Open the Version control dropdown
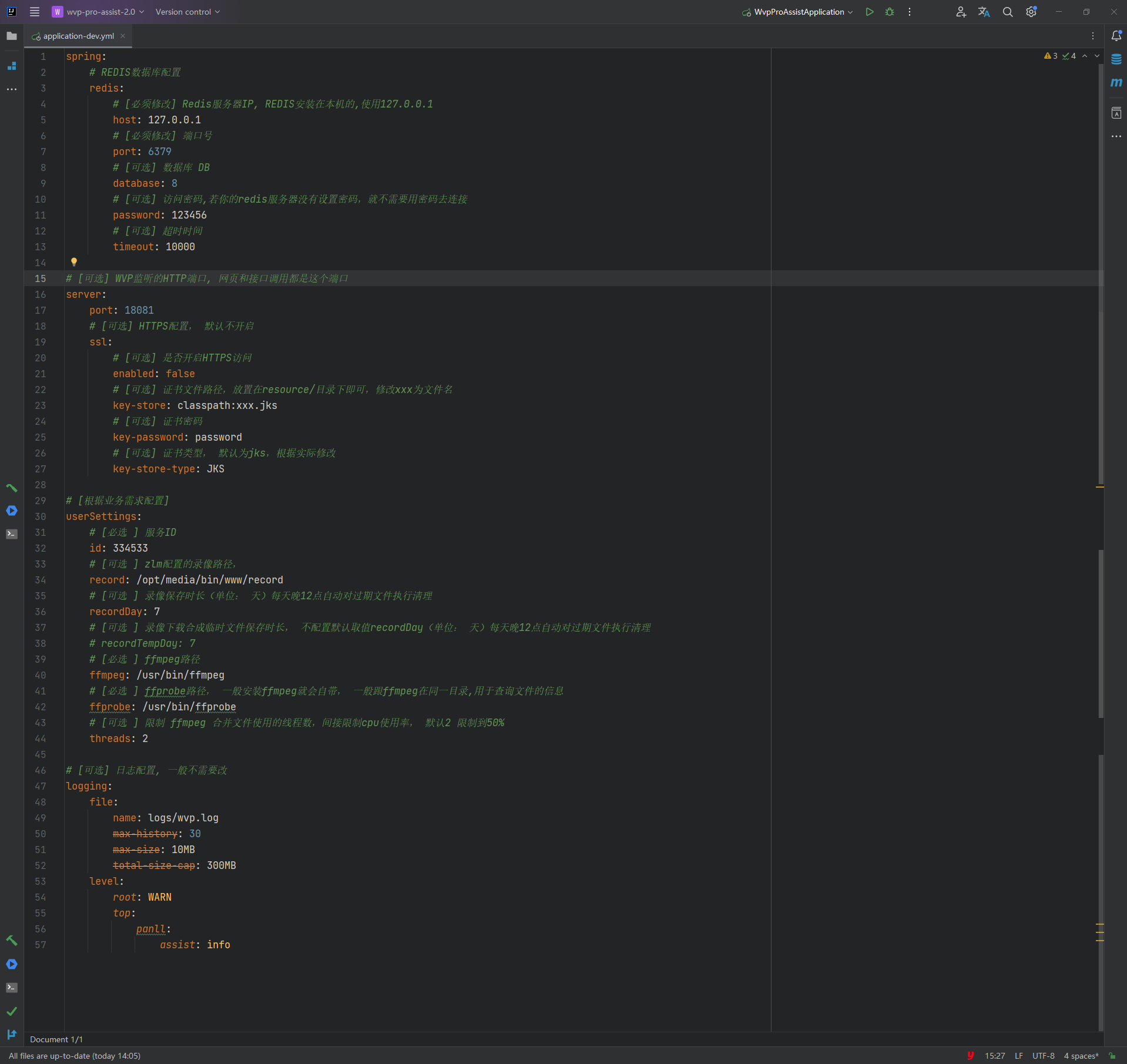Screen dimensions: 1127x1064 187,12
